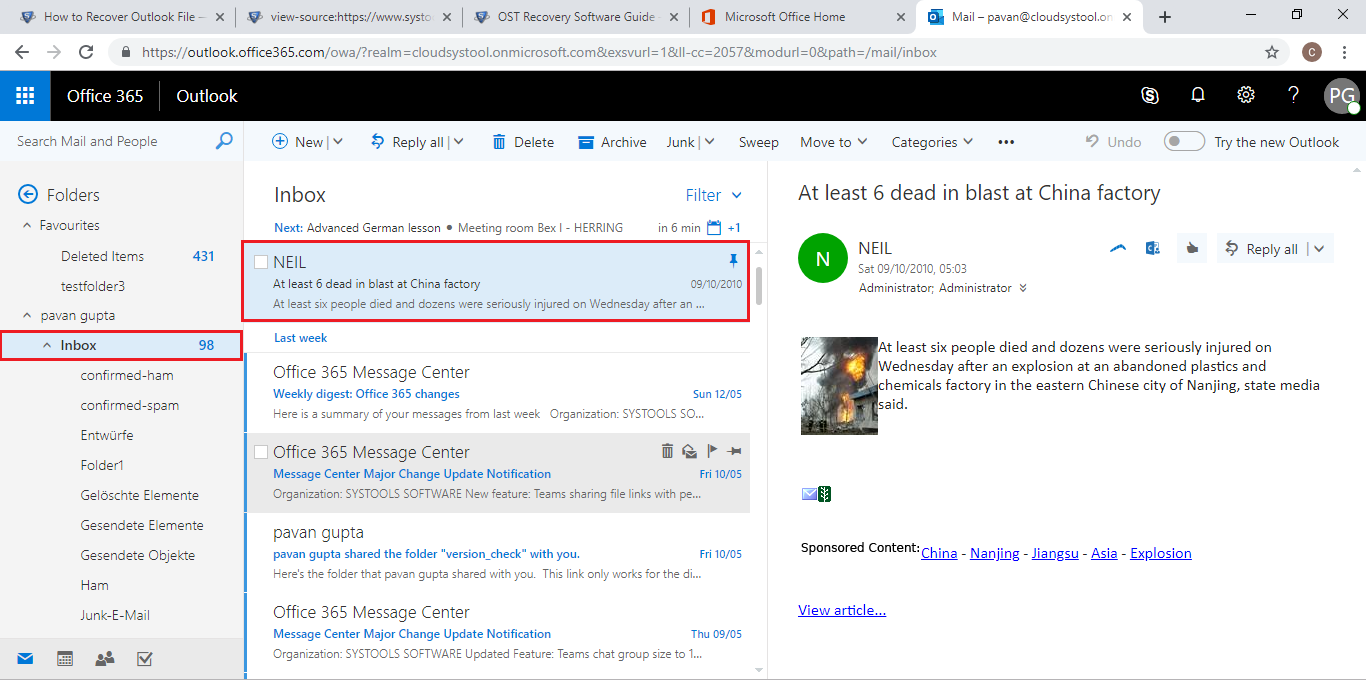Viewport: 1366px width, 681px height.
Task: Click Reply all in the reading pane
Action: coord(1261,249)
